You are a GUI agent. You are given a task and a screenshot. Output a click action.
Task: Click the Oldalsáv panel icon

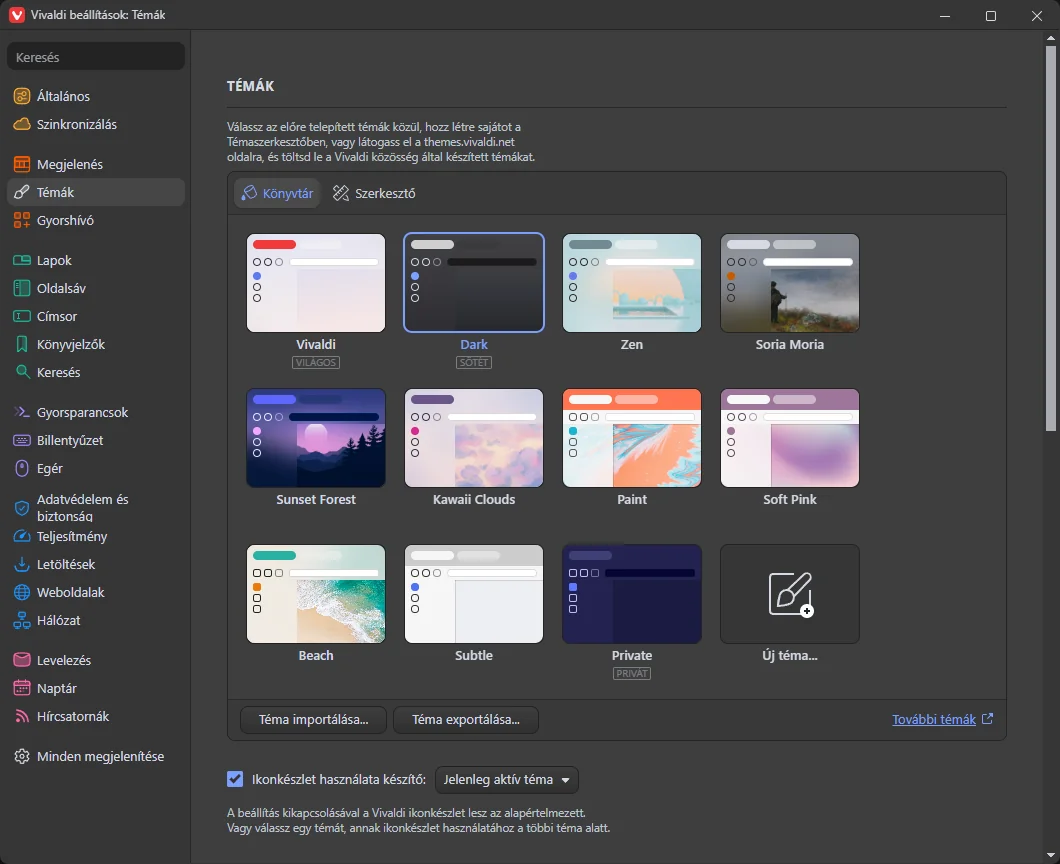(22, 288)
